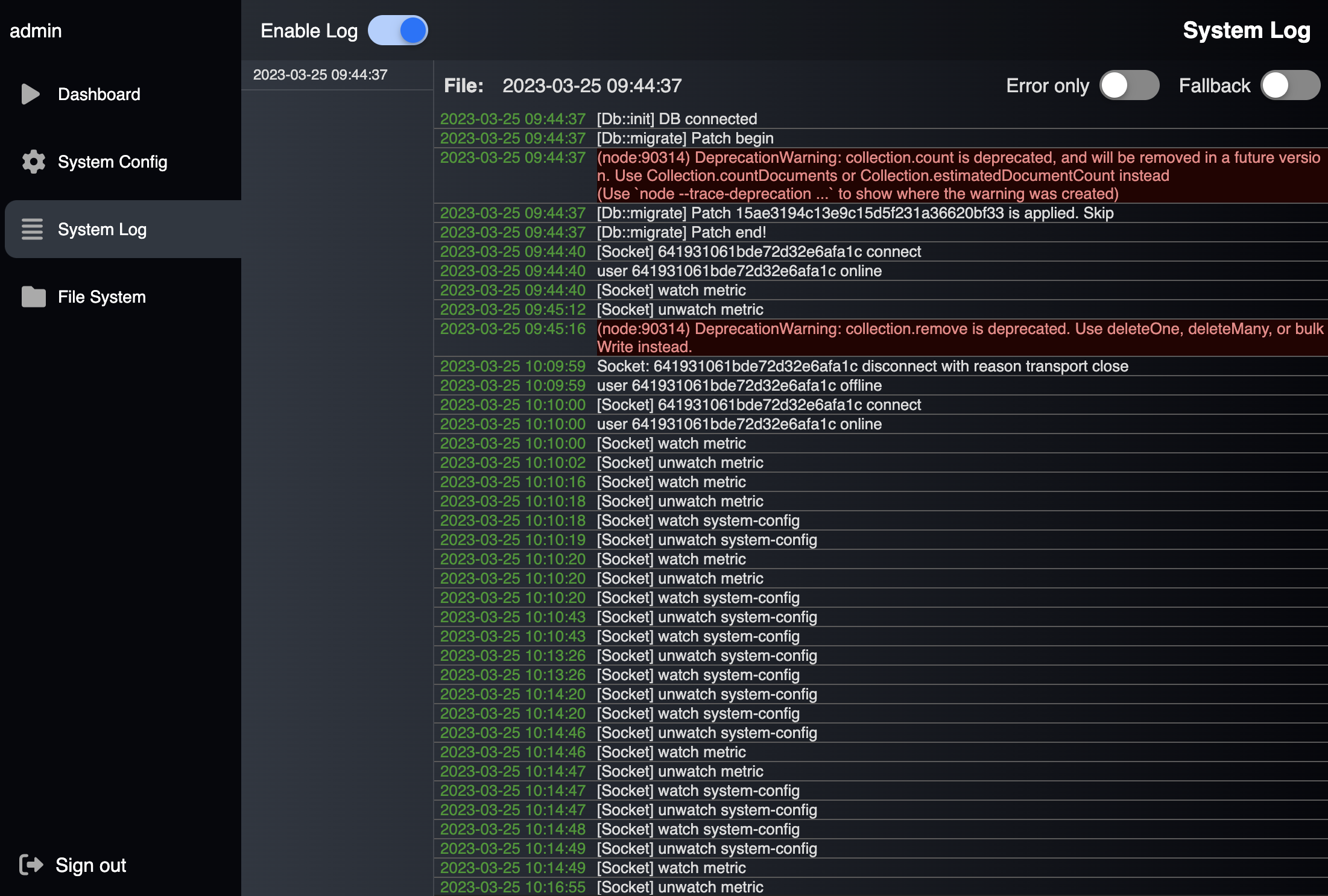
Task: Select log file 2023-03-25 09:44:37 in list
Action: coord(320,75)
